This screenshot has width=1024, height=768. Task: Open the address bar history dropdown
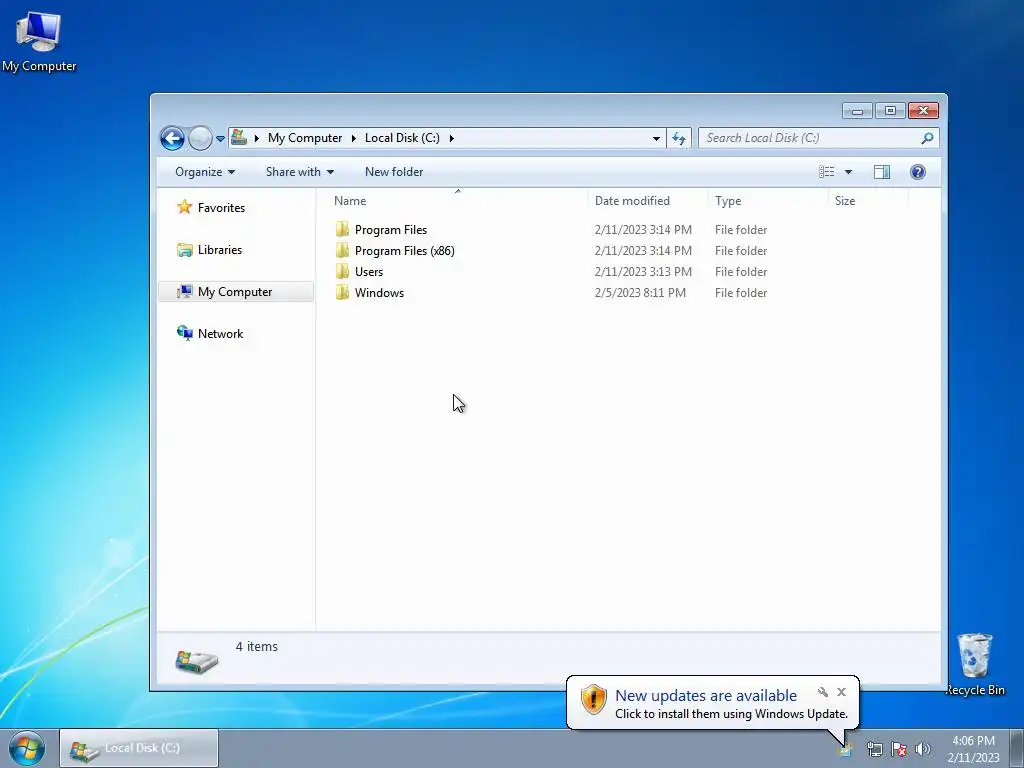[x=656, y=138]
